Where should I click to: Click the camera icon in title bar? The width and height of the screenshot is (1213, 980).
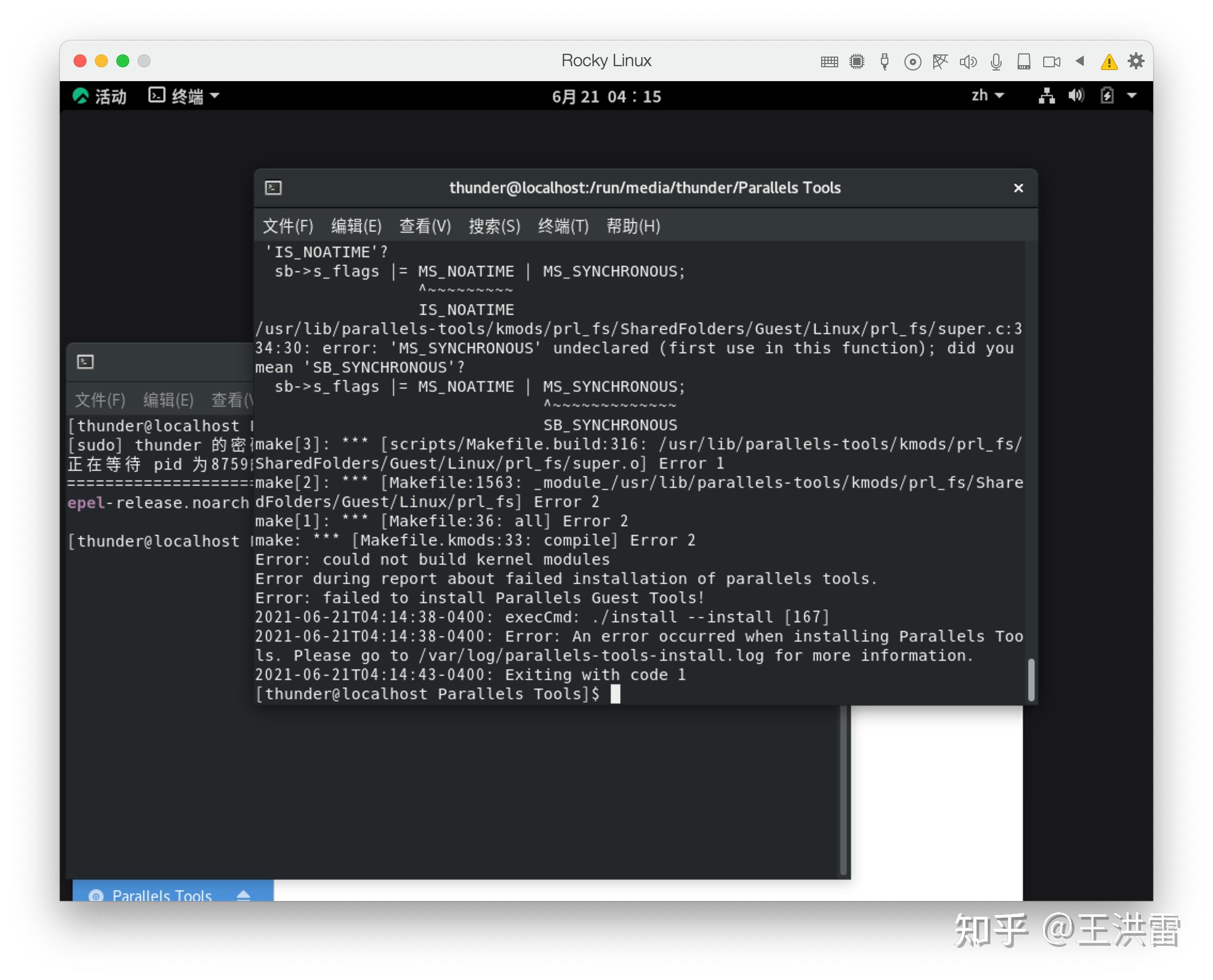pos(1051,61)
